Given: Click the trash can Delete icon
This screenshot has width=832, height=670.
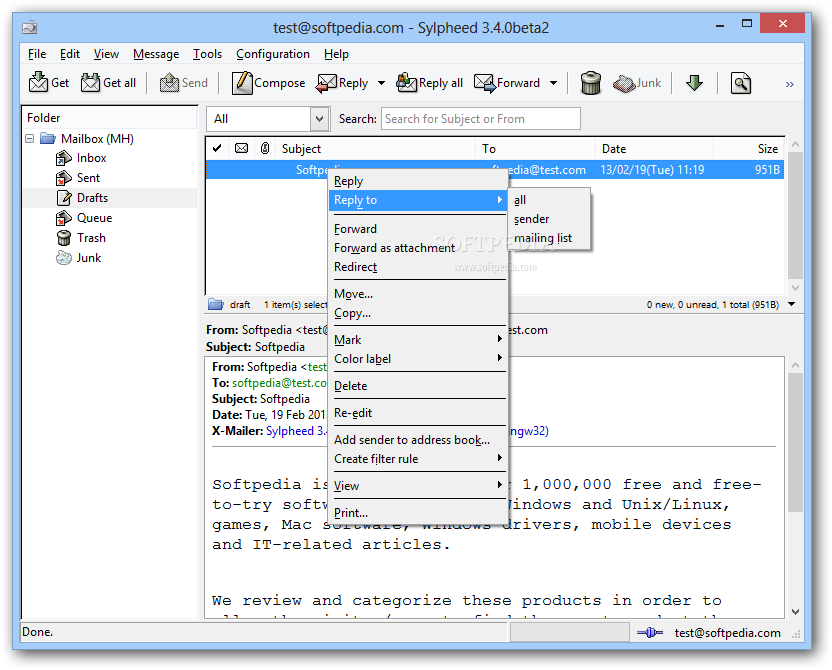Looking at the screenshot, I should point(591,83).
